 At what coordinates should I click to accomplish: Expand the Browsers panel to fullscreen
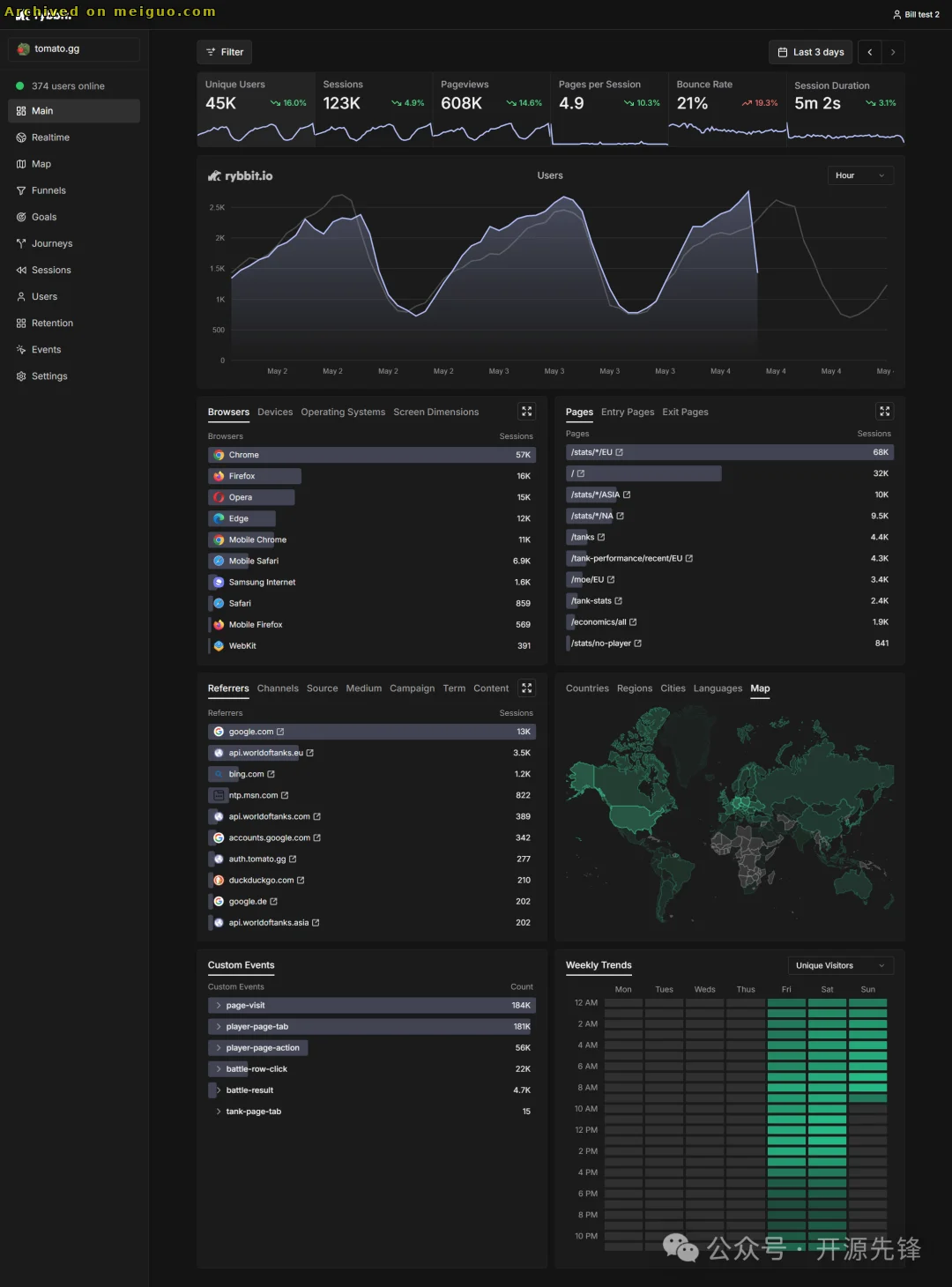[526, 412]
